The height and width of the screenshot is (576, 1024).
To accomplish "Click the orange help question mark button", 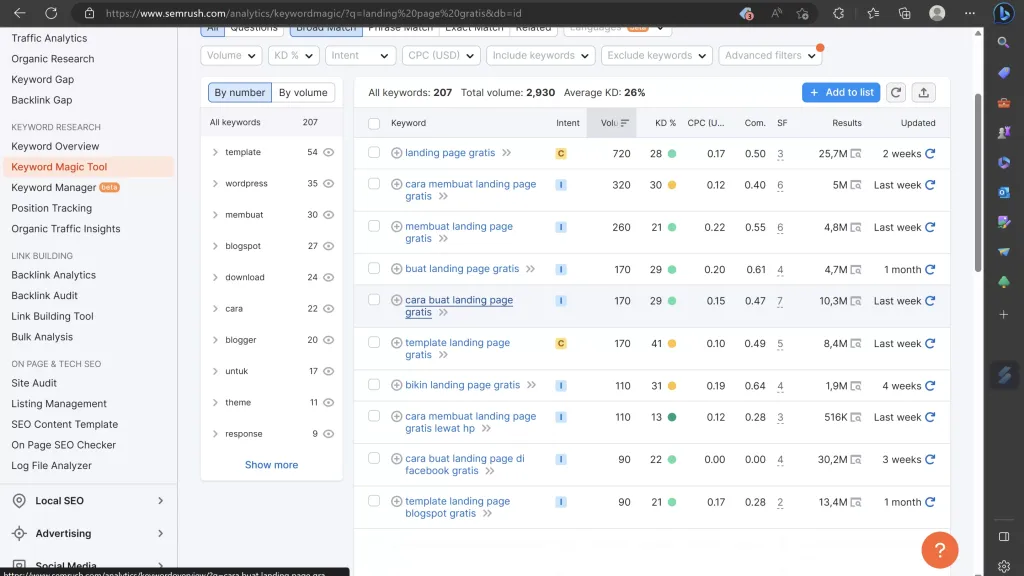I will (x=940, y=550).
